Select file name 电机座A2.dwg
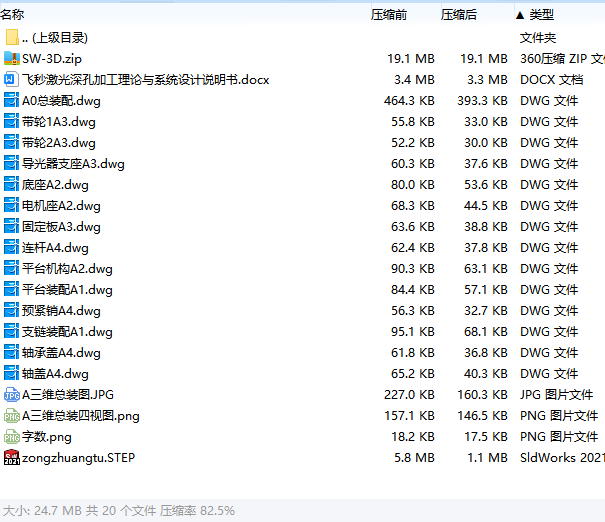Viewport: 605px width, 522px height. click(61, 206)
